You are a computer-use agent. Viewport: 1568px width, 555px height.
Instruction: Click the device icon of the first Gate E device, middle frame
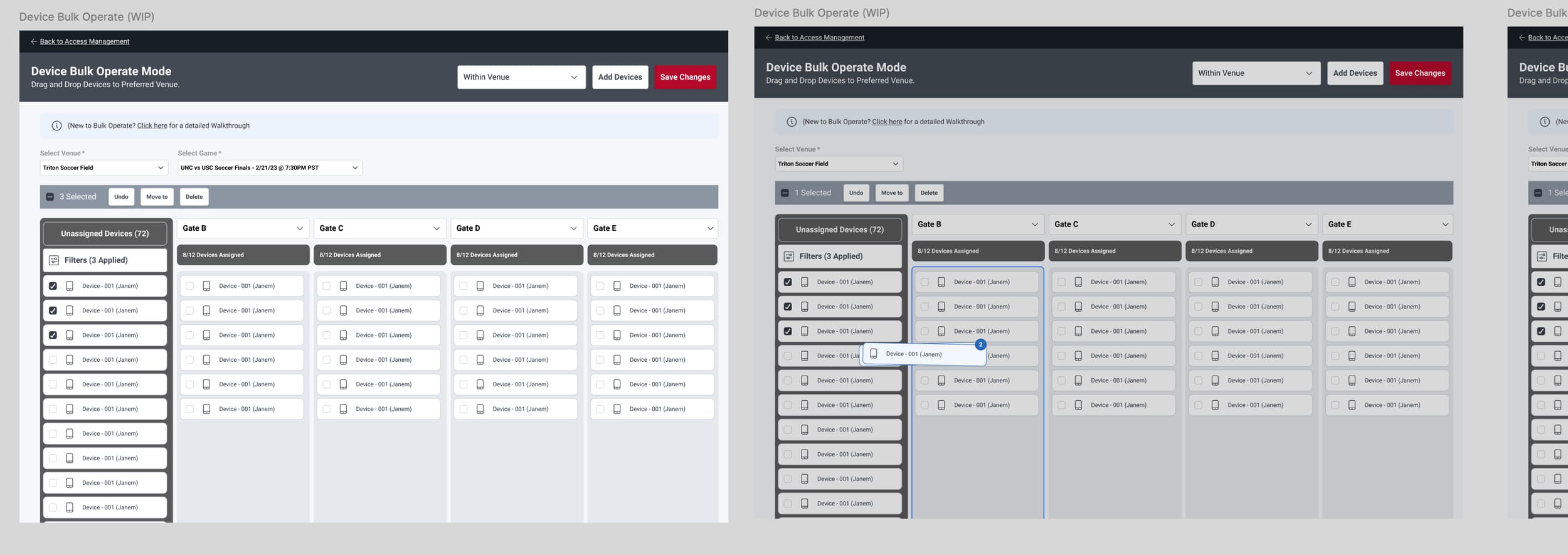click(1352, 282)
